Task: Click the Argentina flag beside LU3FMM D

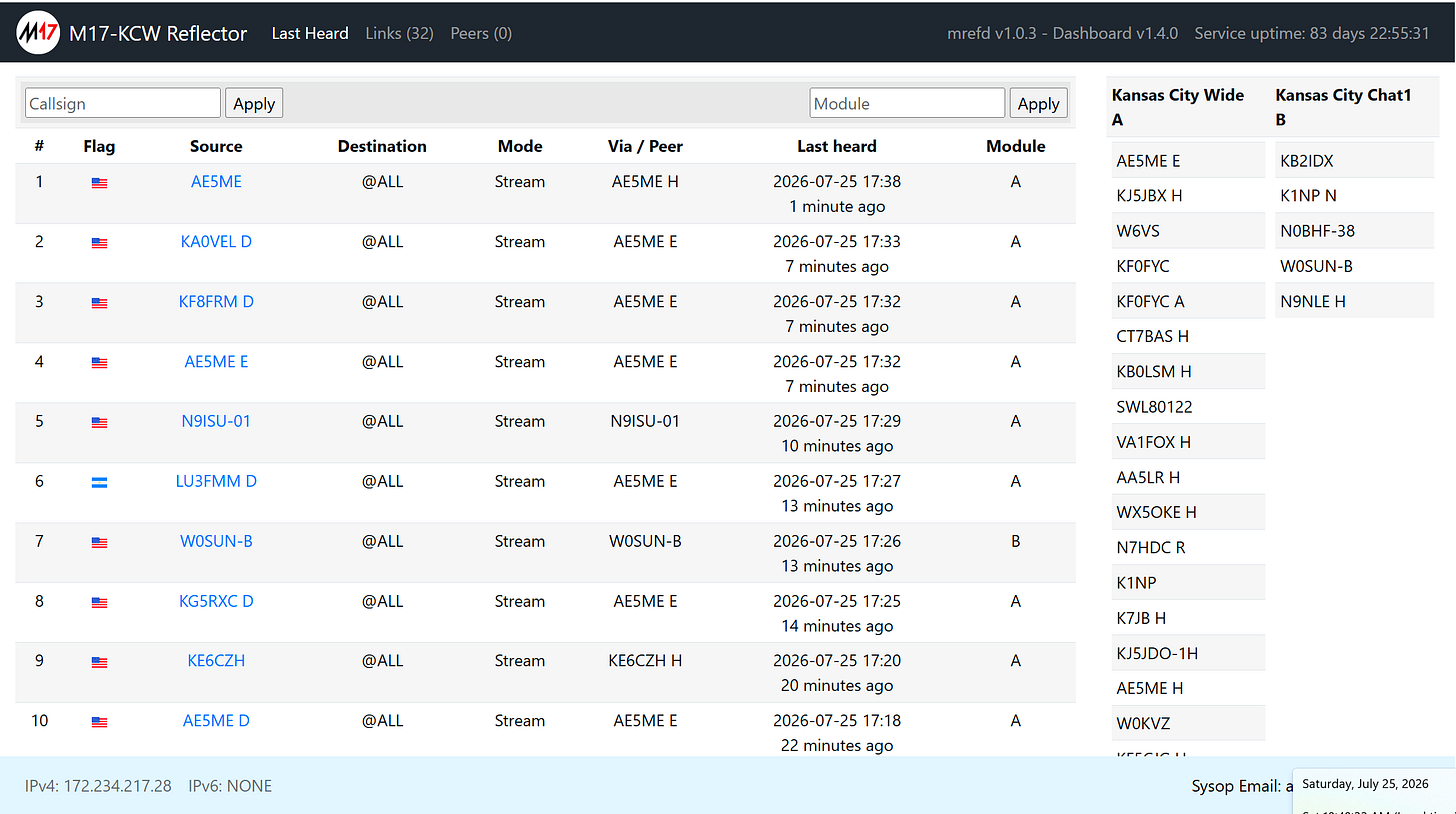Action: point(99,482)
